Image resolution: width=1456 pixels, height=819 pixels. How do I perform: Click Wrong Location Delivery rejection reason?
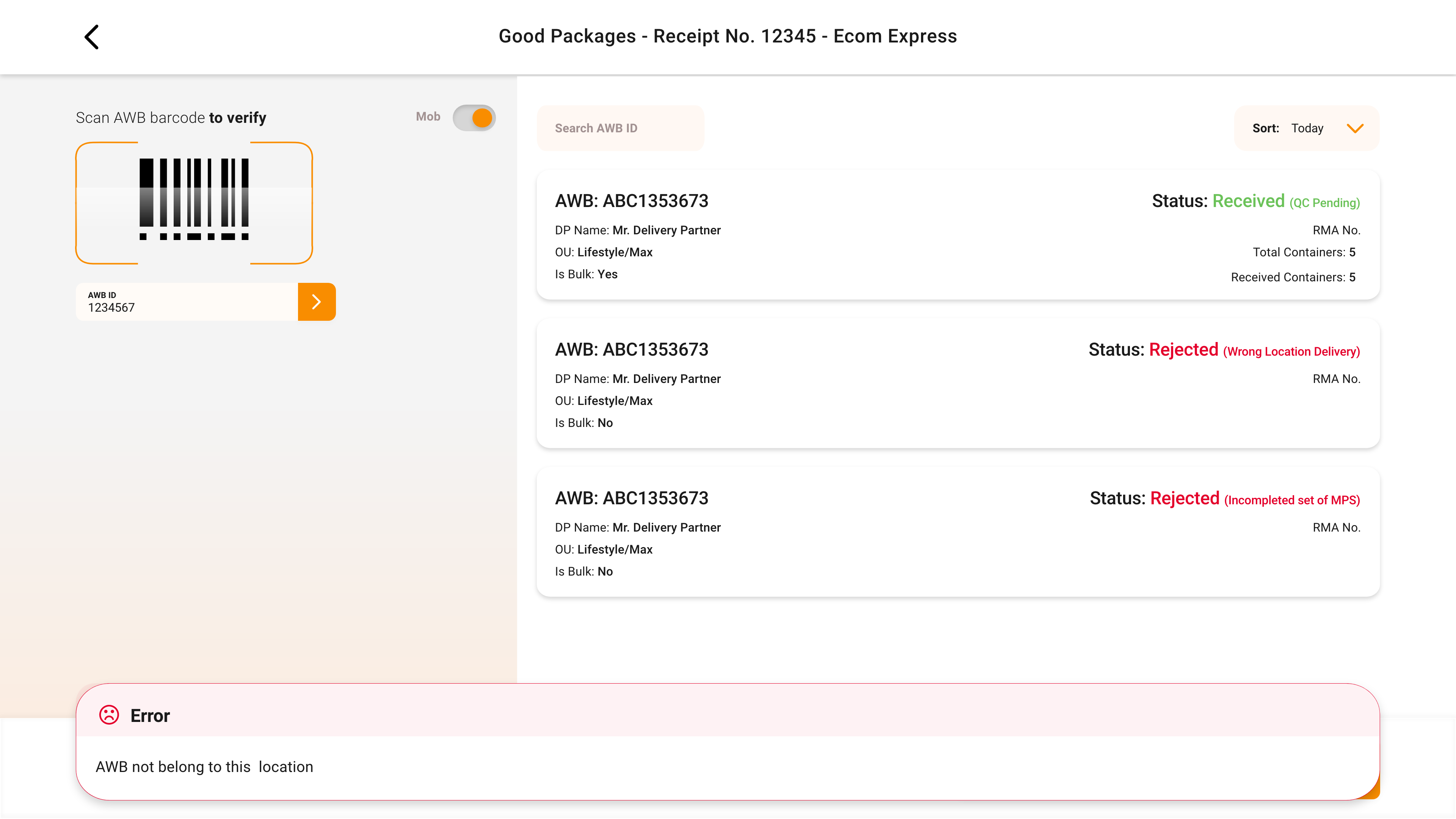(x=1291, y=351)
